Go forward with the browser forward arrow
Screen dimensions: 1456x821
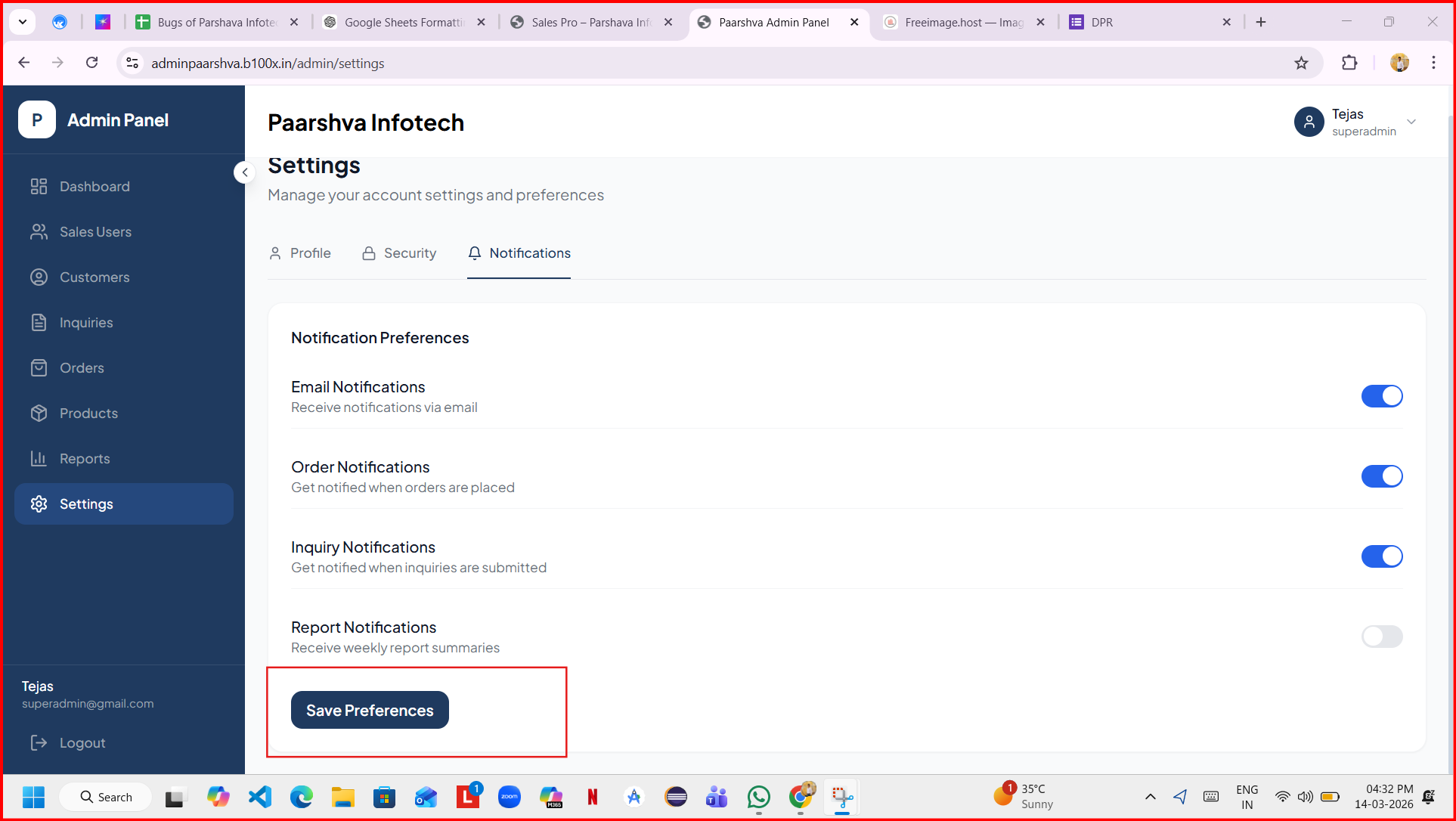[x=57, y=63]
